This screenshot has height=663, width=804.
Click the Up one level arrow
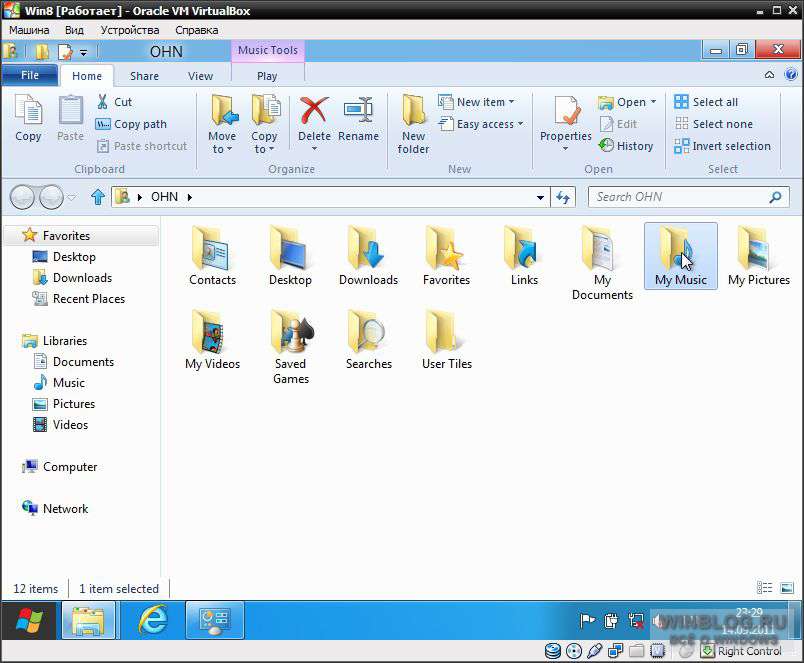click(98, 197)
